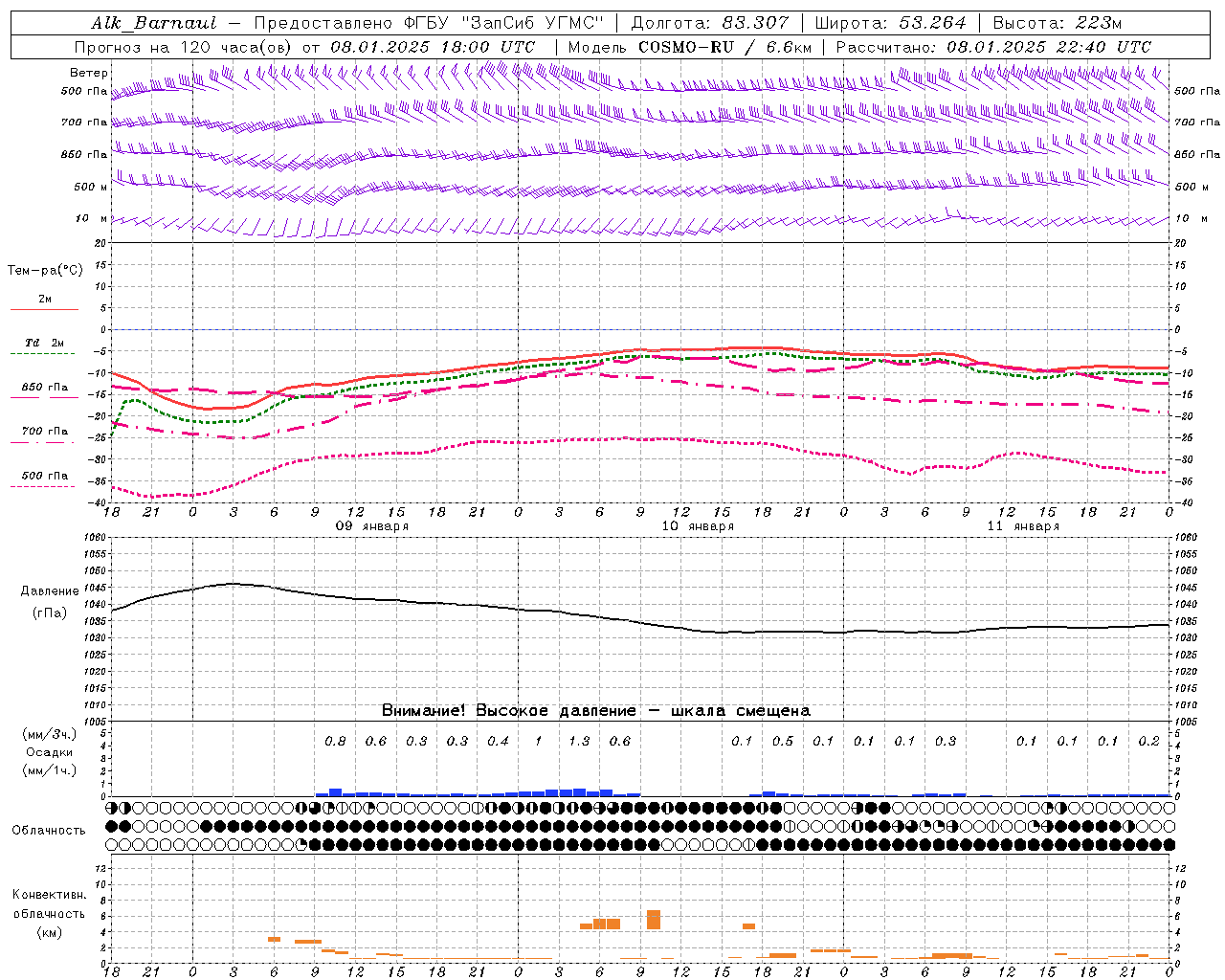Image resolution: width=1225 pixels, height=980 pixels.
Task: Click the Рассчитано: 08.01.2025 22:40 UTC text
Action: (993, 47)
